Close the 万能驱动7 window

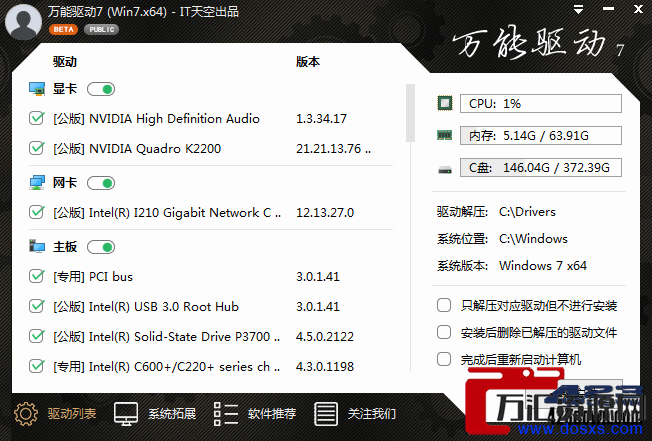638,9
